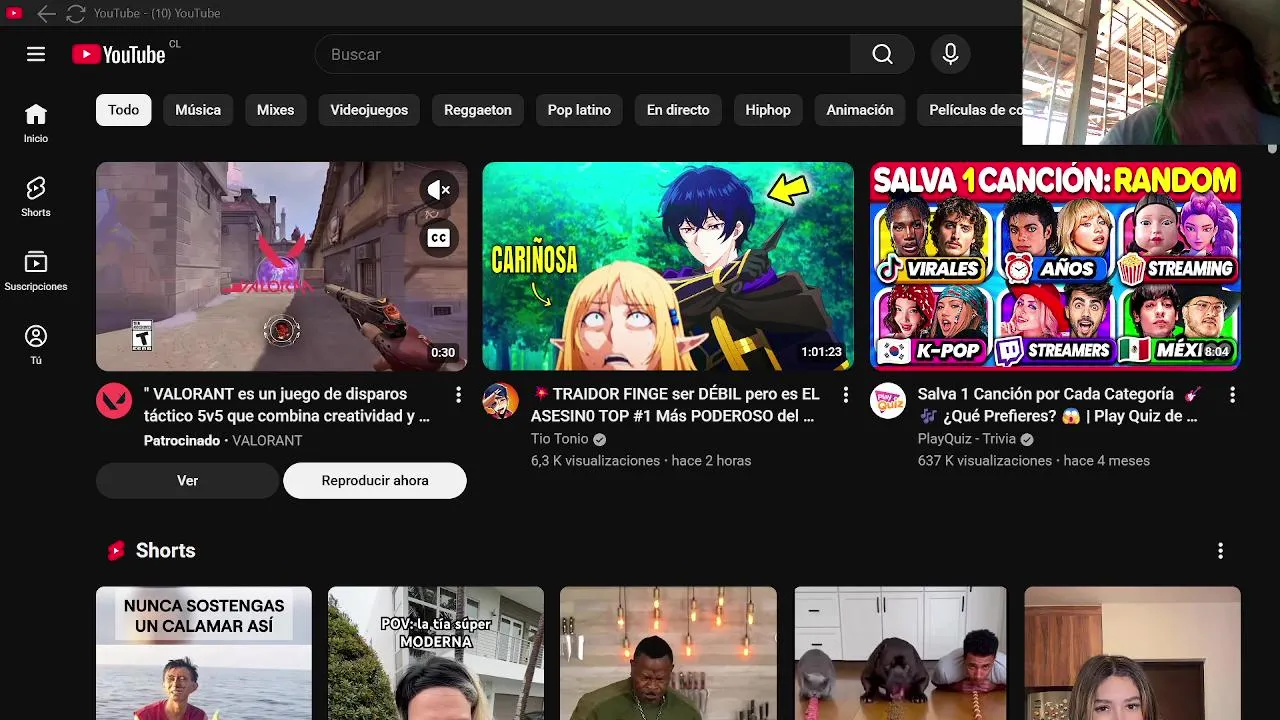Select the Todo filter chip
The image size is (1280, 720).
123,110
